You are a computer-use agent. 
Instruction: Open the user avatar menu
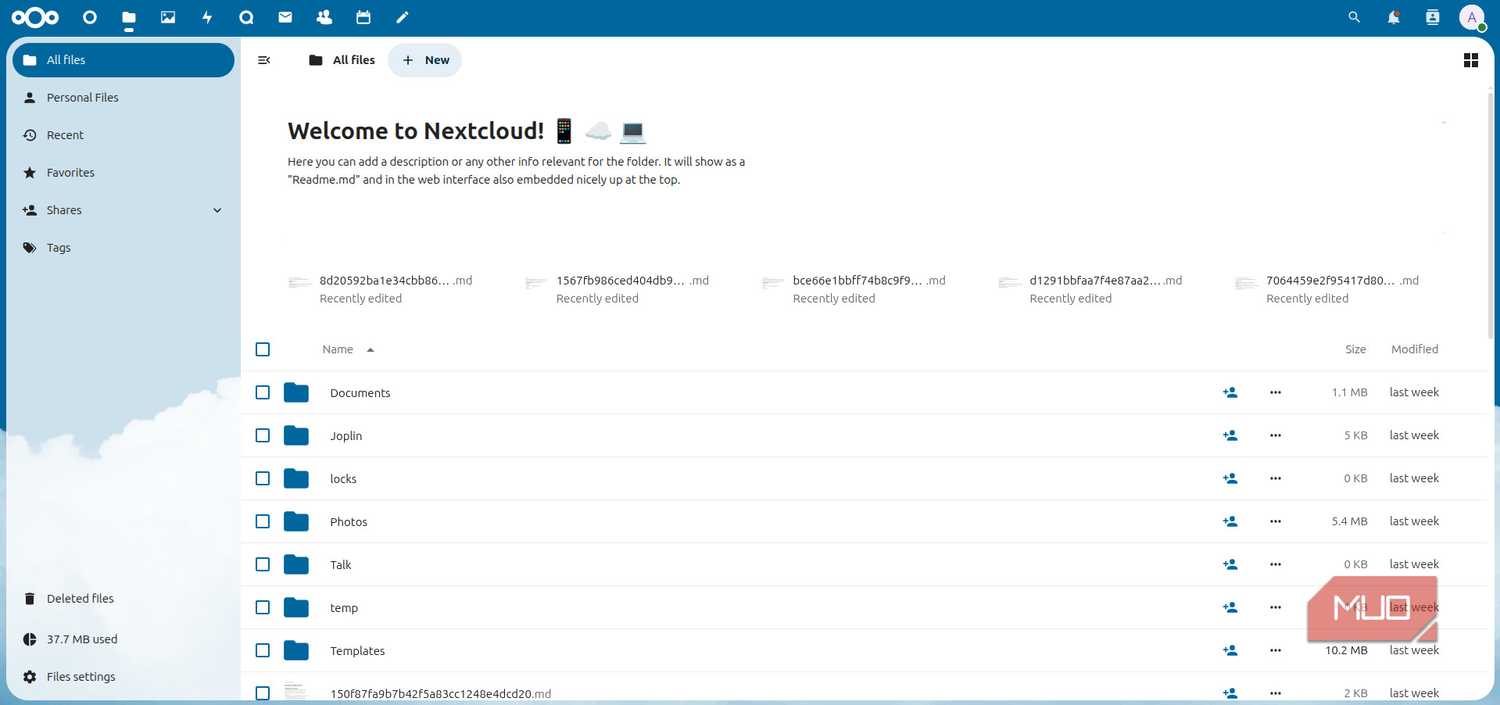click(x=1472, y=17)
